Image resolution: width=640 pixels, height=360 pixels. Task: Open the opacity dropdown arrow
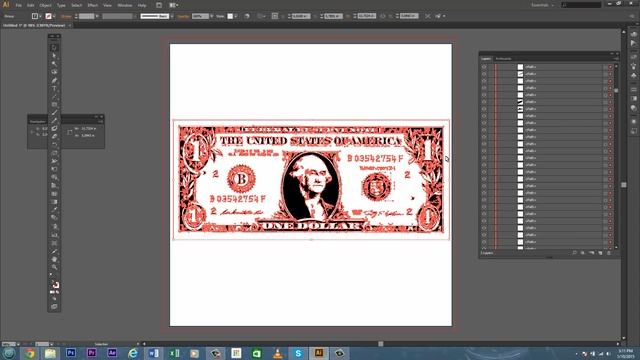[x=211, y=16]
